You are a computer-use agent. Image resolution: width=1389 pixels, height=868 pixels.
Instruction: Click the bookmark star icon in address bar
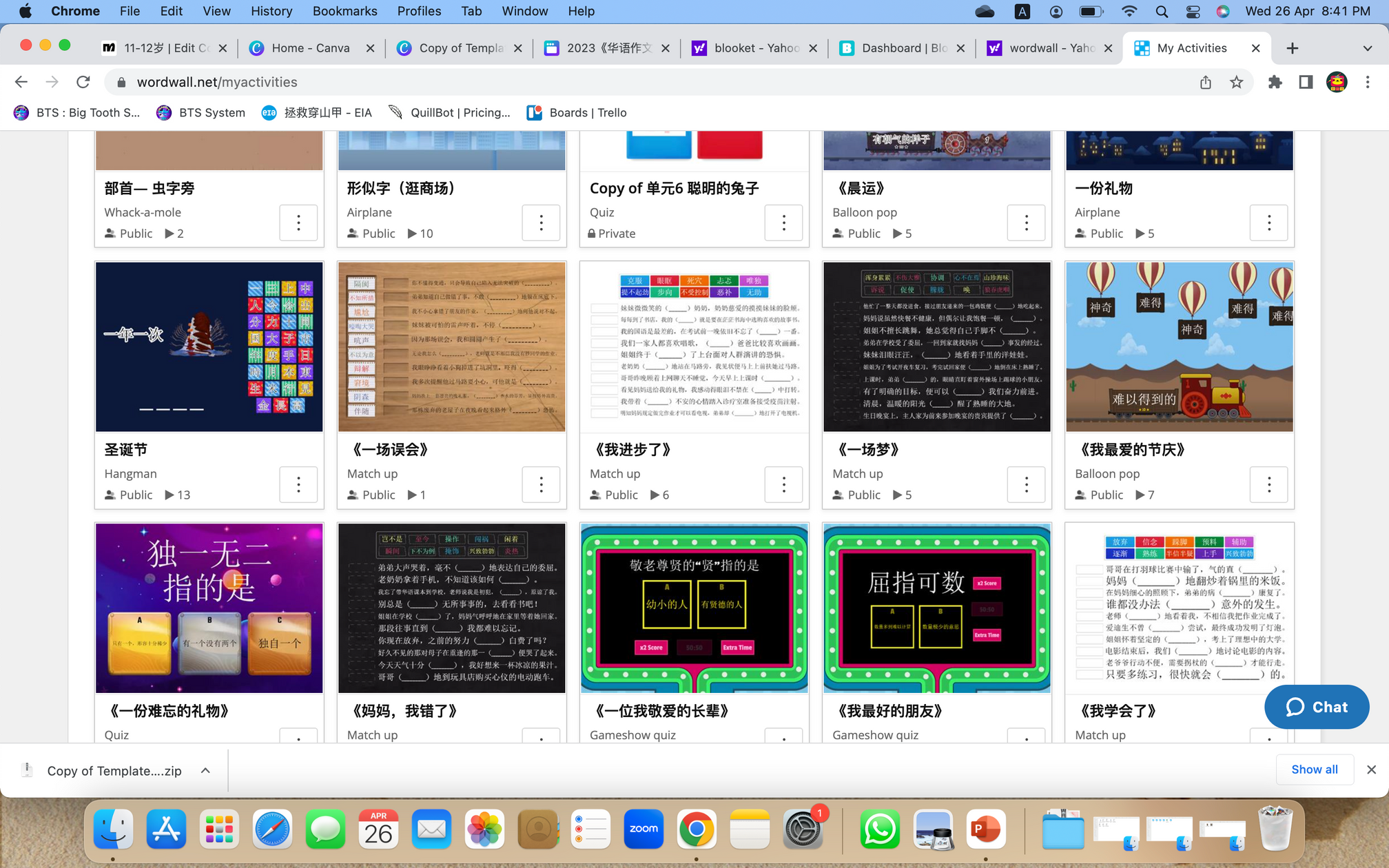coord(1237,82)
